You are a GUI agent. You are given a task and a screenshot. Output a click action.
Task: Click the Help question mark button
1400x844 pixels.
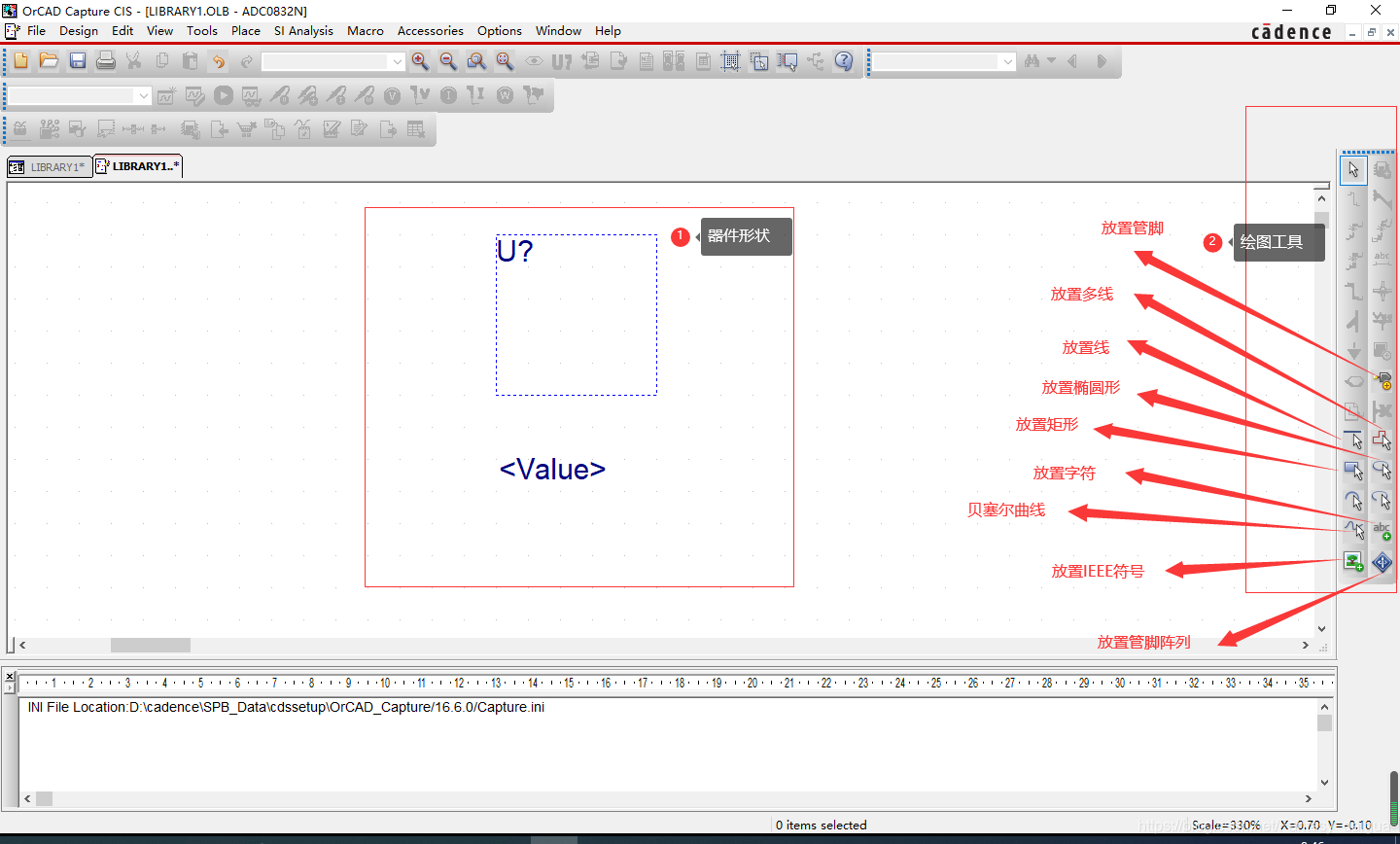[x=844, y=61]
